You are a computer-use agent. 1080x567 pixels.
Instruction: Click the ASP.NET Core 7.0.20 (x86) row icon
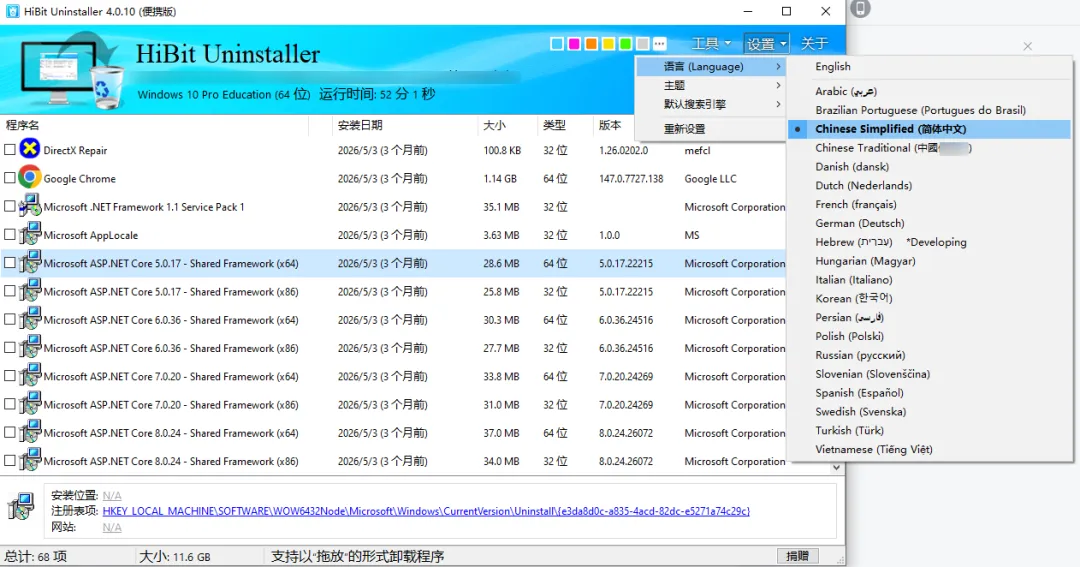tap(30, 403)
